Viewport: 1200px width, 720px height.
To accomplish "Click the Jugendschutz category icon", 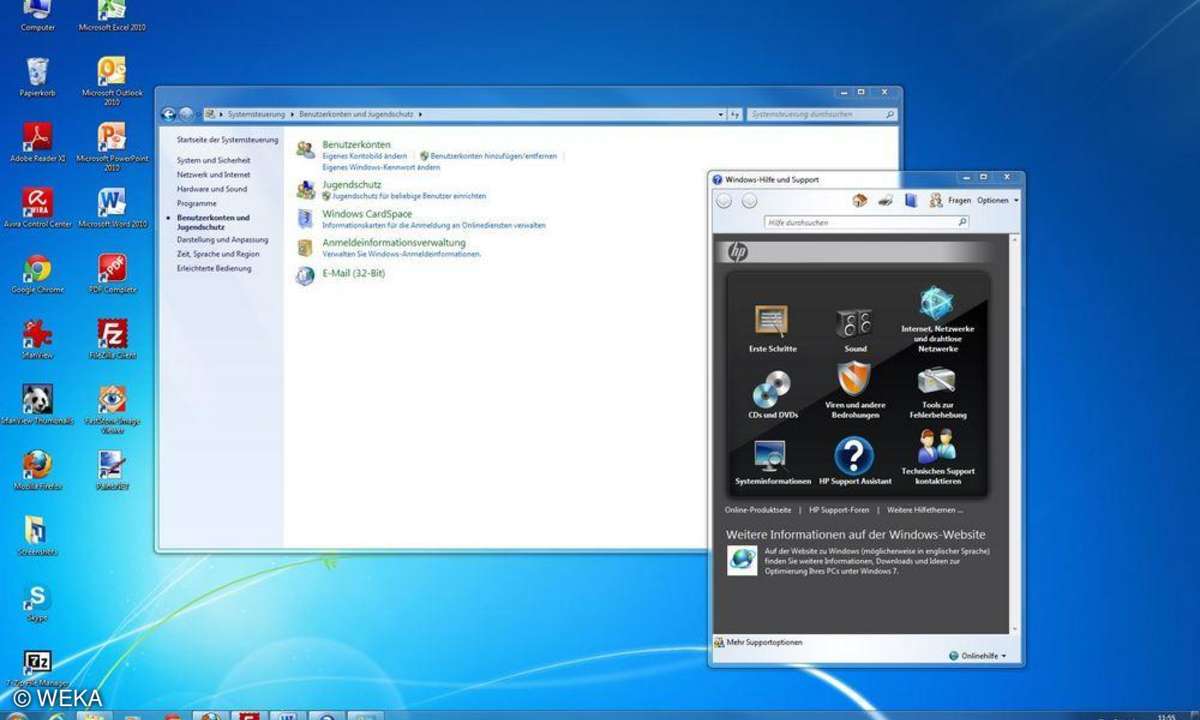I will (305, 190).
